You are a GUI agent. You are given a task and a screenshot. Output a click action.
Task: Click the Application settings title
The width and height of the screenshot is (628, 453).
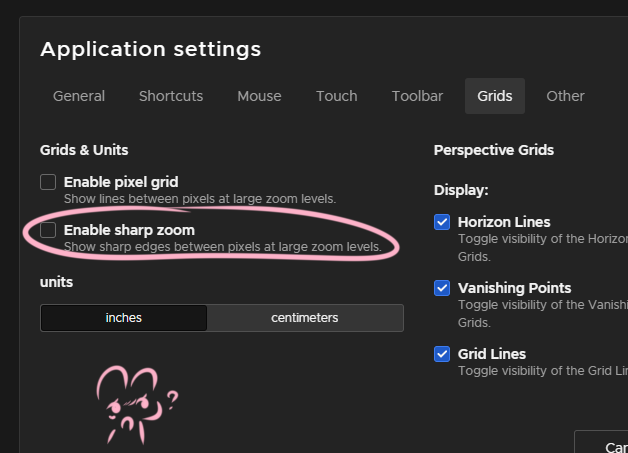point(150,49)
